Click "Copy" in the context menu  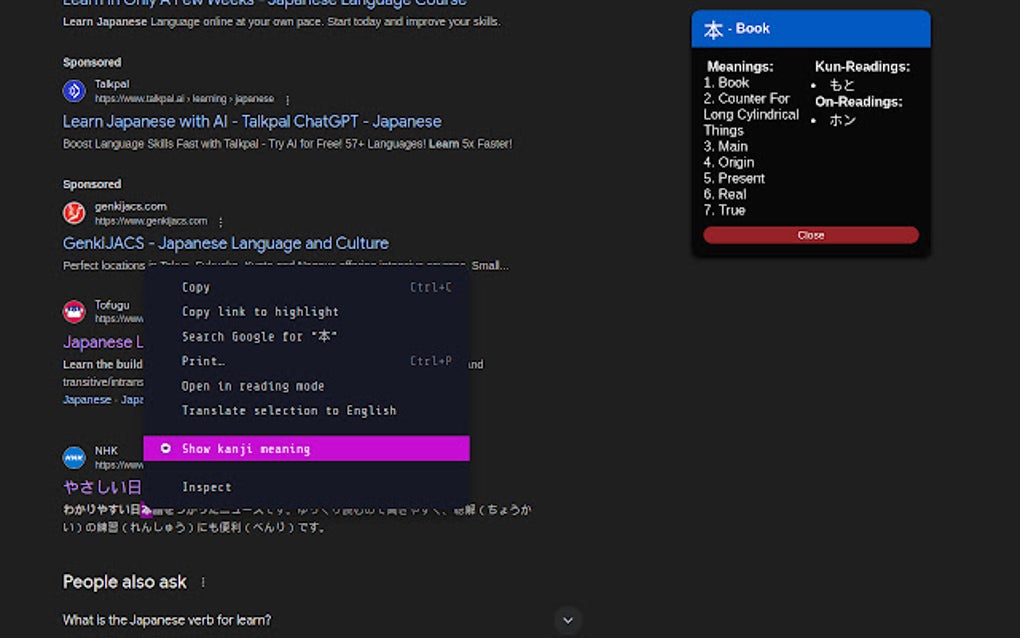196,287
